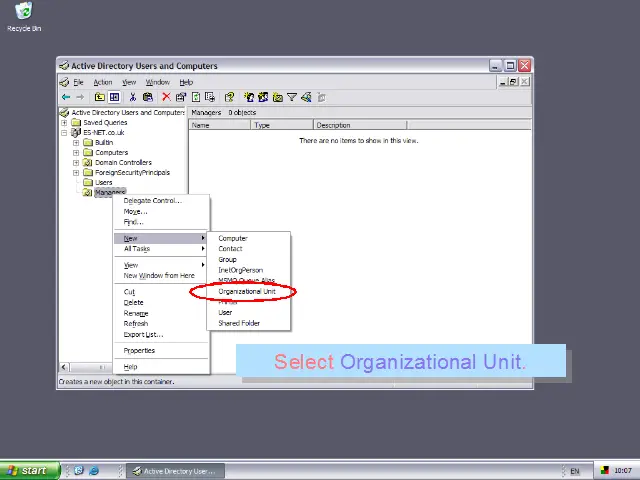
Task: Click the create new user icon
Action: pyautogui.click(x=249, y=97)
